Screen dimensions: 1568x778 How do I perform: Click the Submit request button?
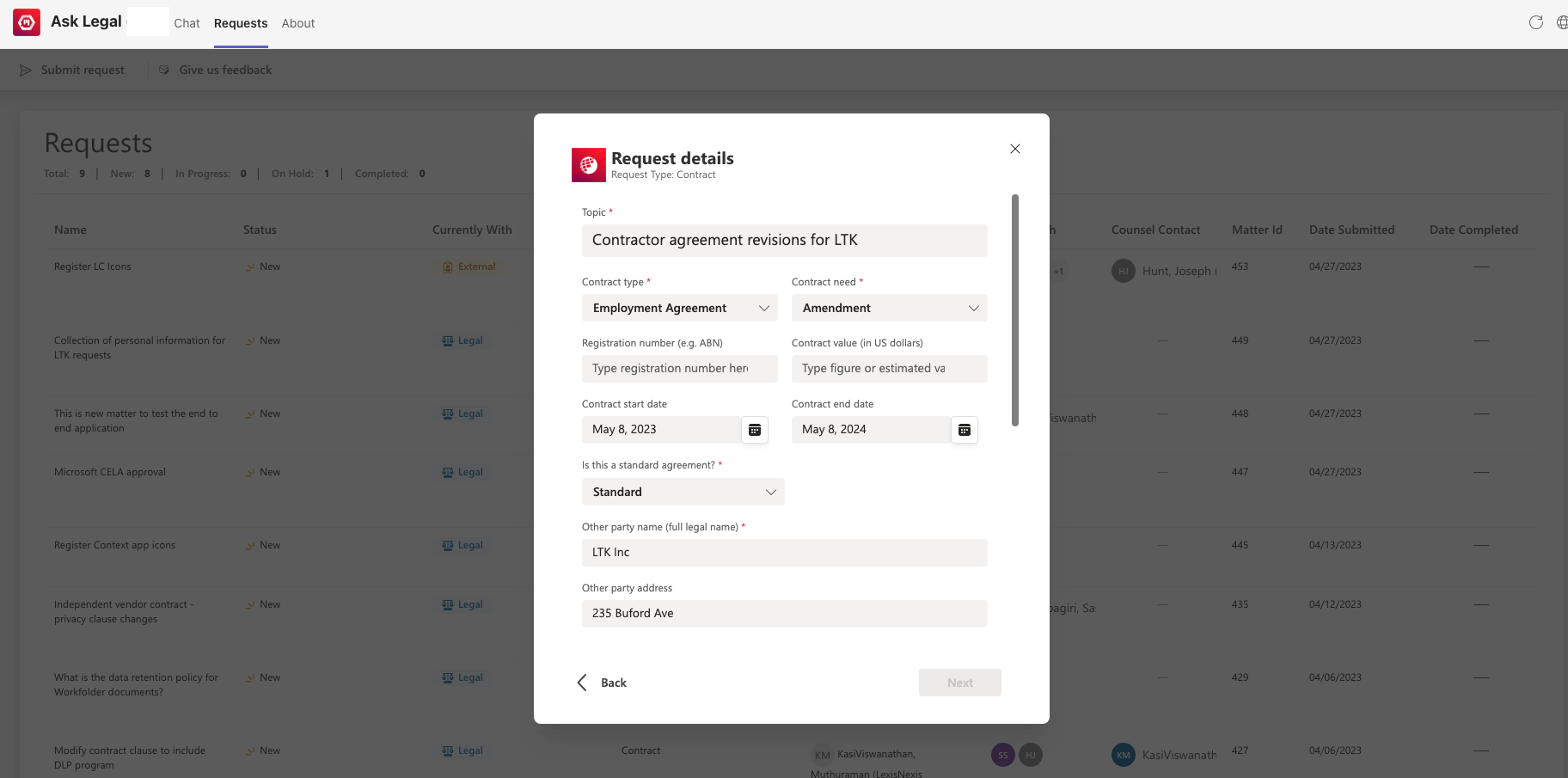pos(72,70)
